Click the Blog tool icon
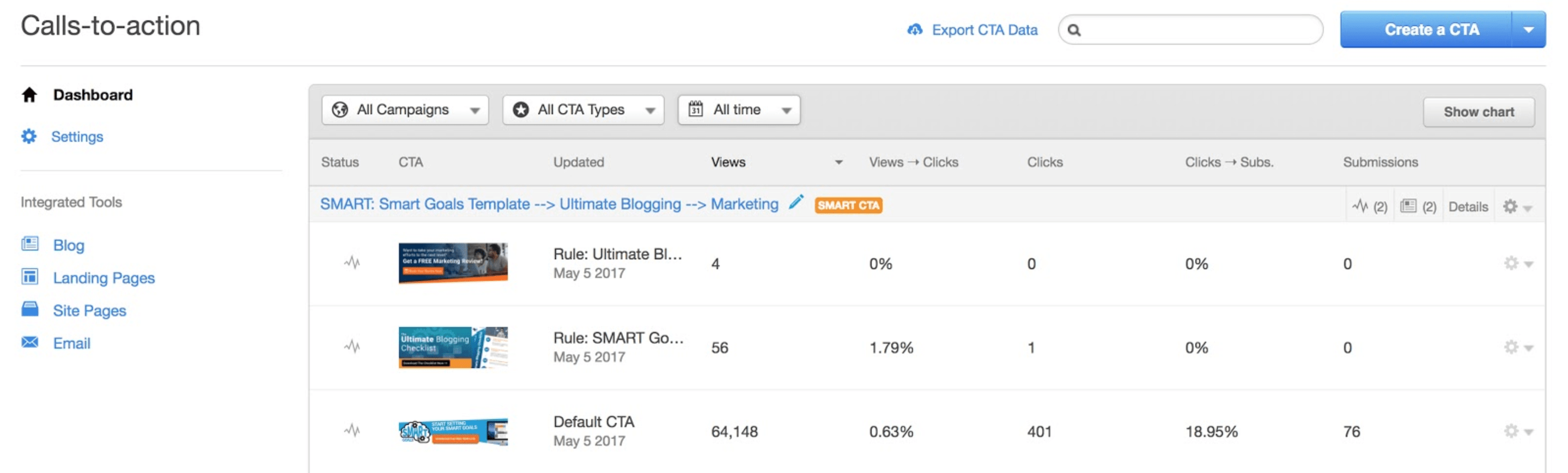Screen dimensions: 1568x473 click(30, 244)
